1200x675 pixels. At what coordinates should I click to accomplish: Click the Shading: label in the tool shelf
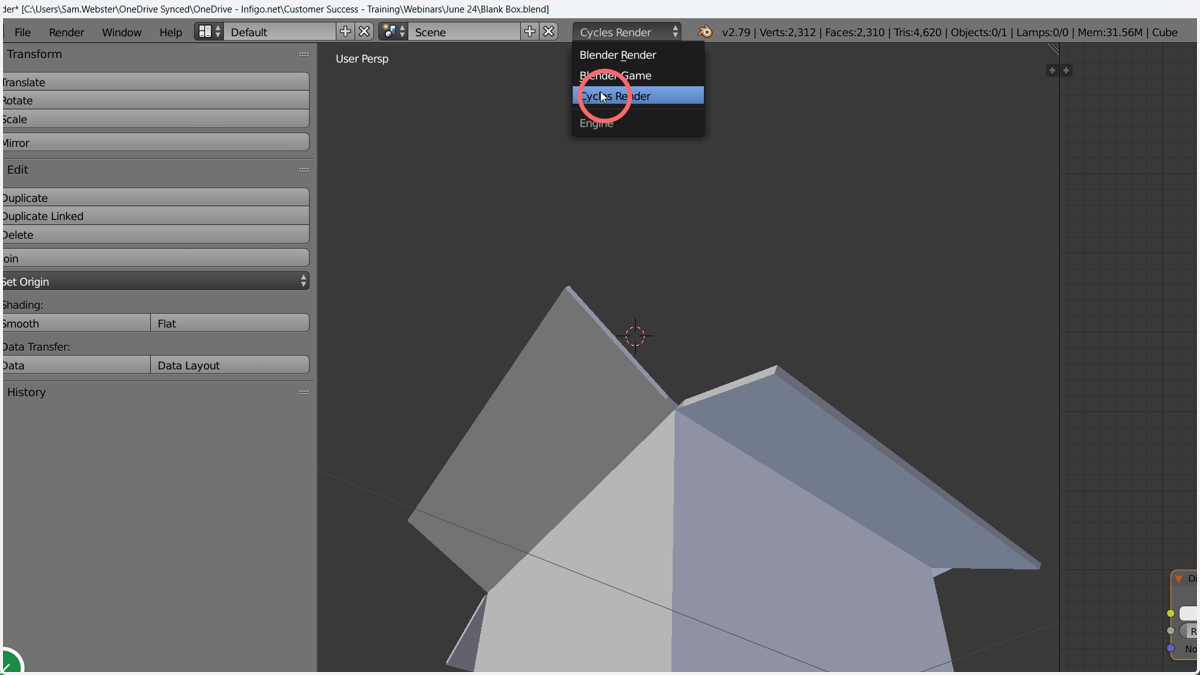pos(23,305)
